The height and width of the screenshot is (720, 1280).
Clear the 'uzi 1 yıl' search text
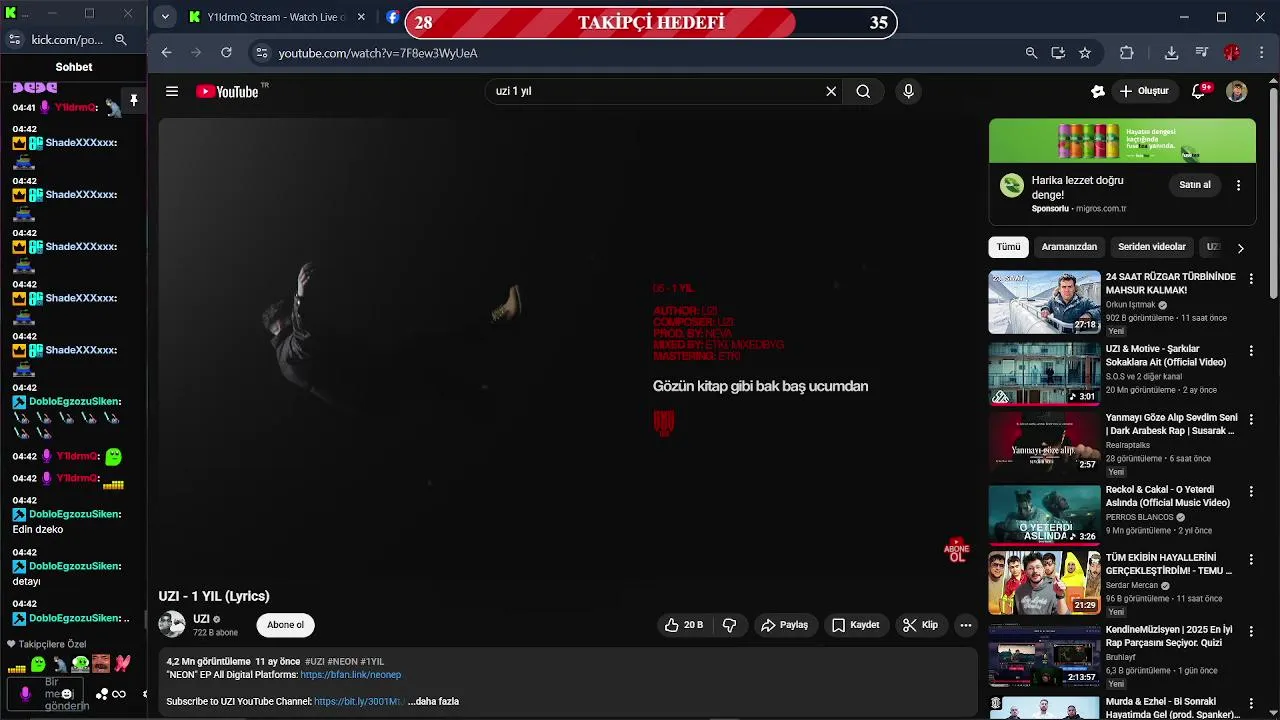point(831,91)
